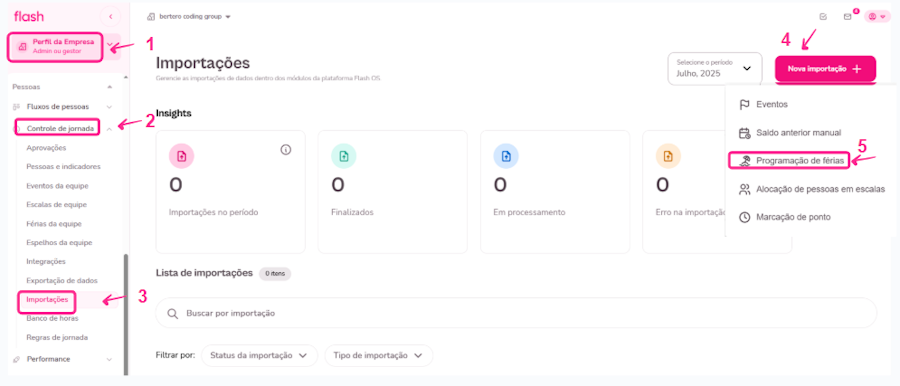Open the berteo coding group company dropdown
Viewport: 900px width, 386px height.
click(189, 17)
